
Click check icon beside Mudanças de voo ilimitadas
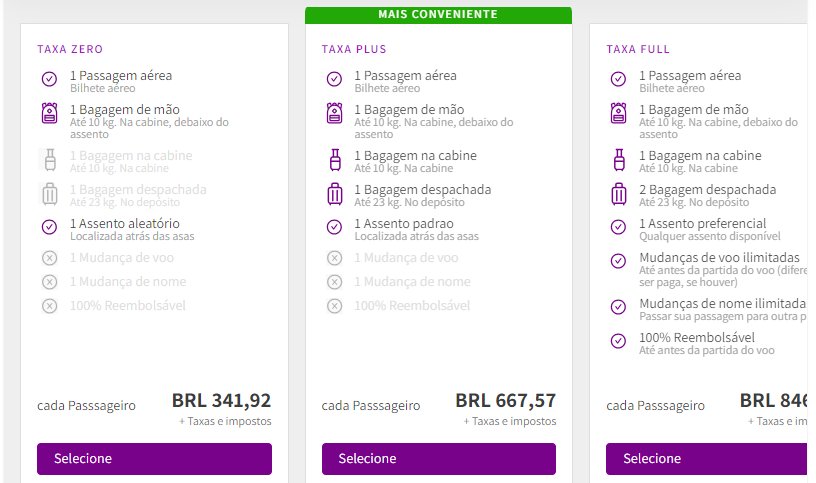pos(618,261)
